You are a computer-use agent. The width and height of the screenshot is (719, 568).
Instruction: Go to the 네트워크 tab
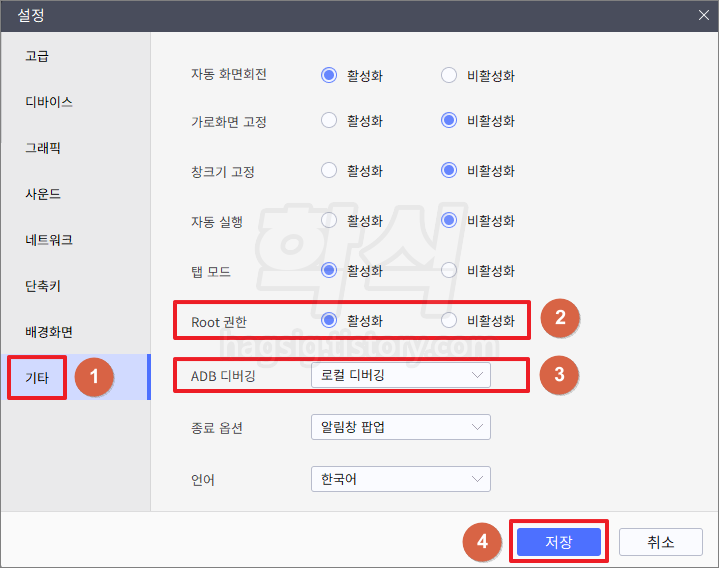[49, 240]
